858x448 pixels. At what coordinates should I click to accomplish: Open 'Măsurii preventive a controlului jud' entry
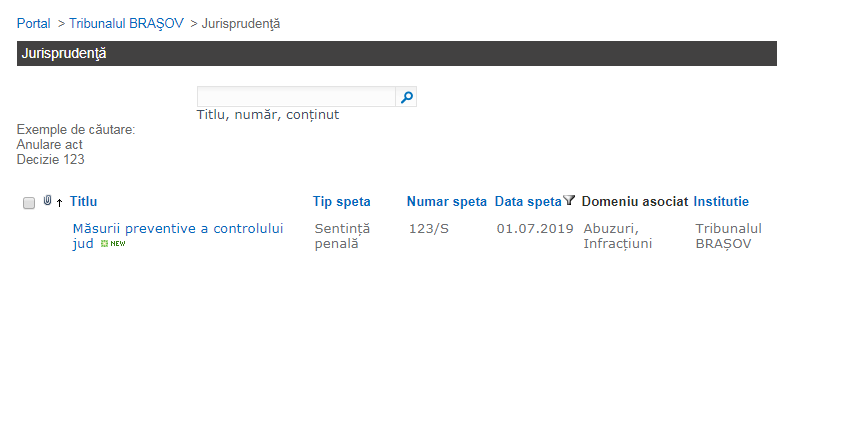(x=177, y=229)
